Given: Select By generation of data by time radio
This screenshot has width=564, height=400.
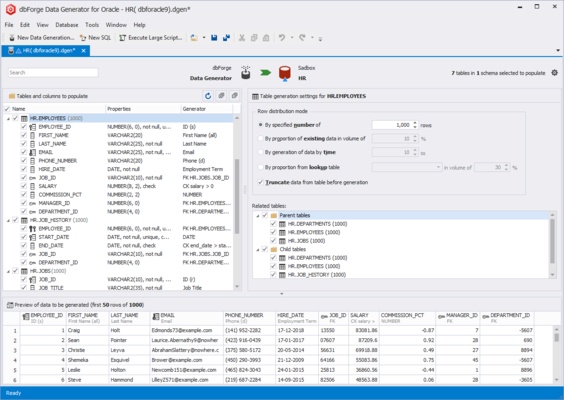Looking at the screenshot, I should (261, 152).
